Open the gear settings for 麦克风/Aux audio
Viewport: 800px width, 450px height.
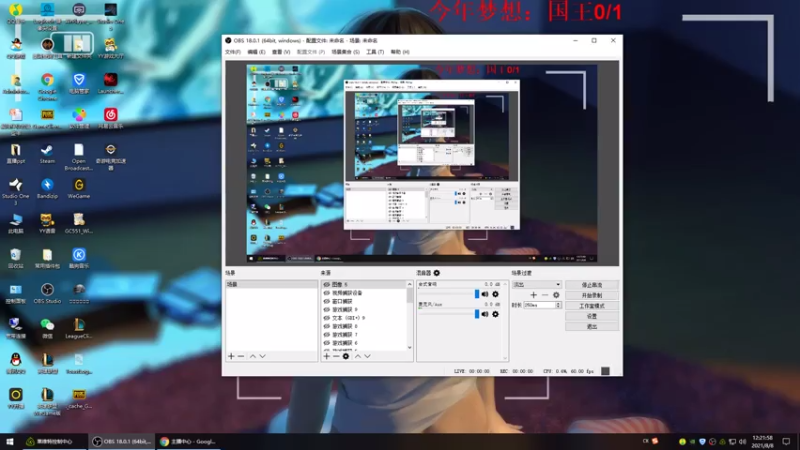[495, 314]
